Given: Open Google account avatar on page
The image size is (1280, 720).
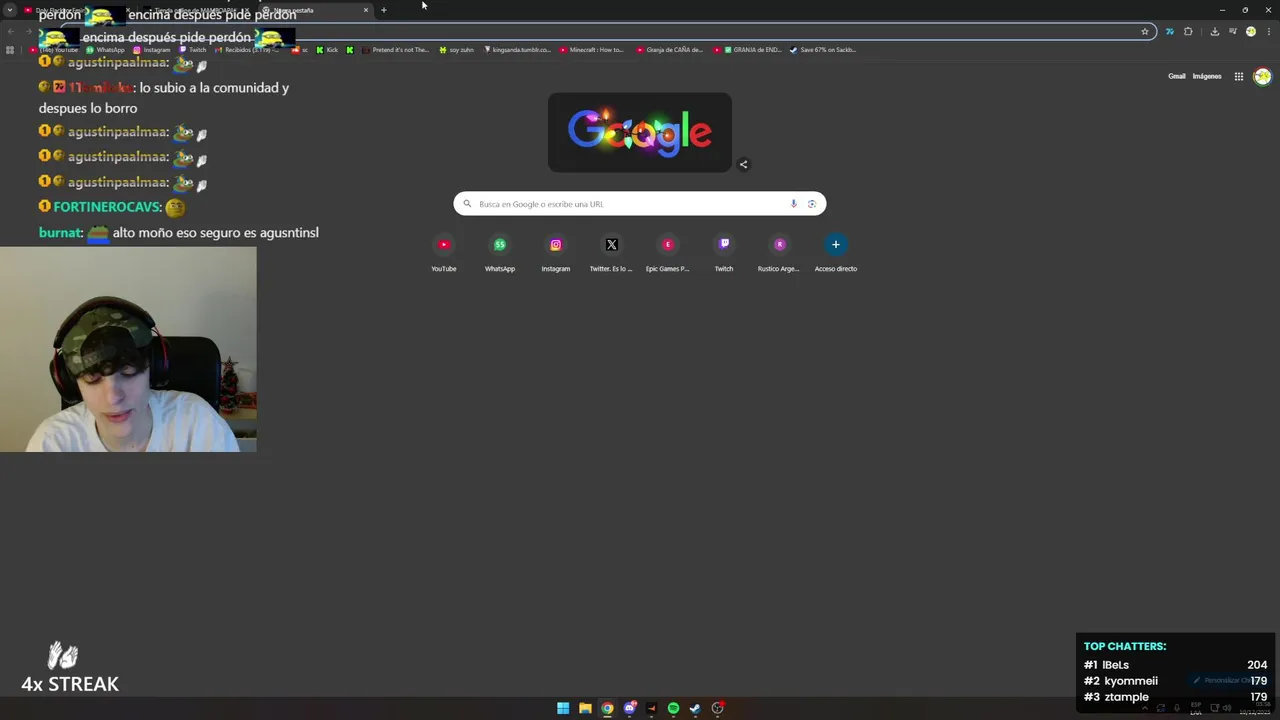Looking at the screenshot, I should pyautogui.click(x=1262, y=76).
